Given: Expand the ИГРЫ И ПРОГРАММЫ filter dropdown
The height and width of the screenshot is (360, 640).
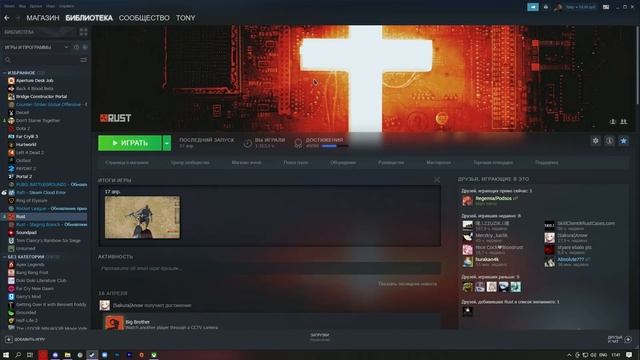Looking at the screenshot, I should [66, 47].
